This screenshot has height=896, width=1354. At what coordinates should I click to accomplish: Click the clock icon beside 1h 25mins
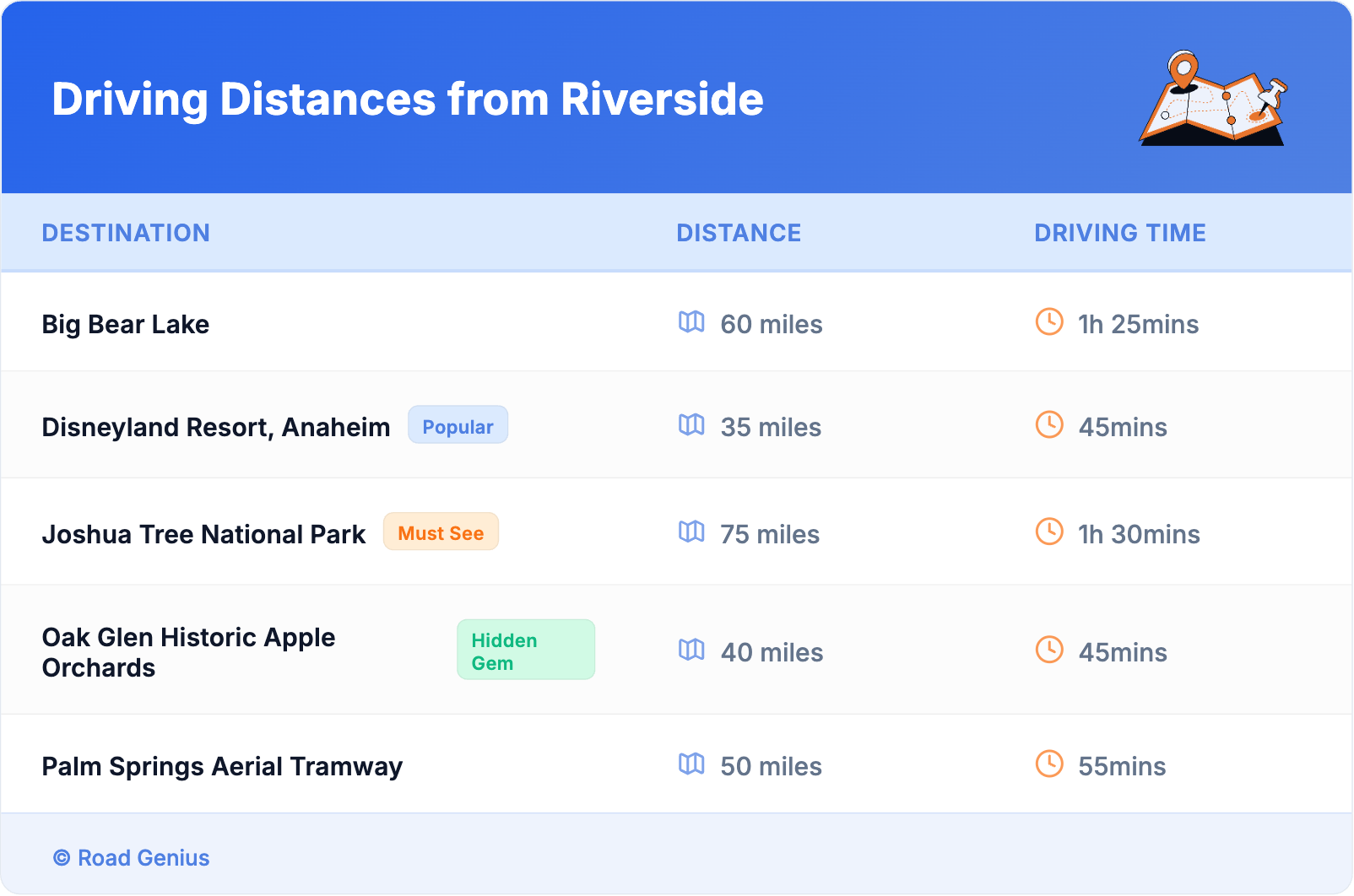(1049, 322)
